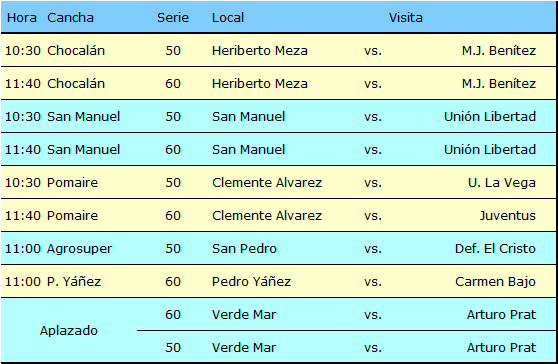Click the Juventus visiting team cell
Screen dimensions: 558x364
click(x=508, y=216)
